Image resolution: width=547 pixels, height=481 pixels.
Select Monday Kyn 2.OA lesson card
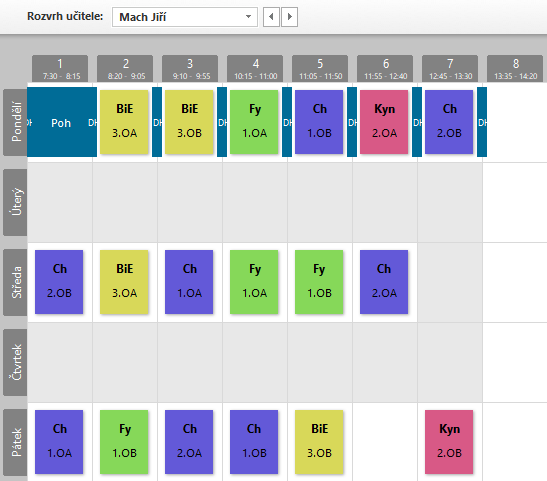384,122
